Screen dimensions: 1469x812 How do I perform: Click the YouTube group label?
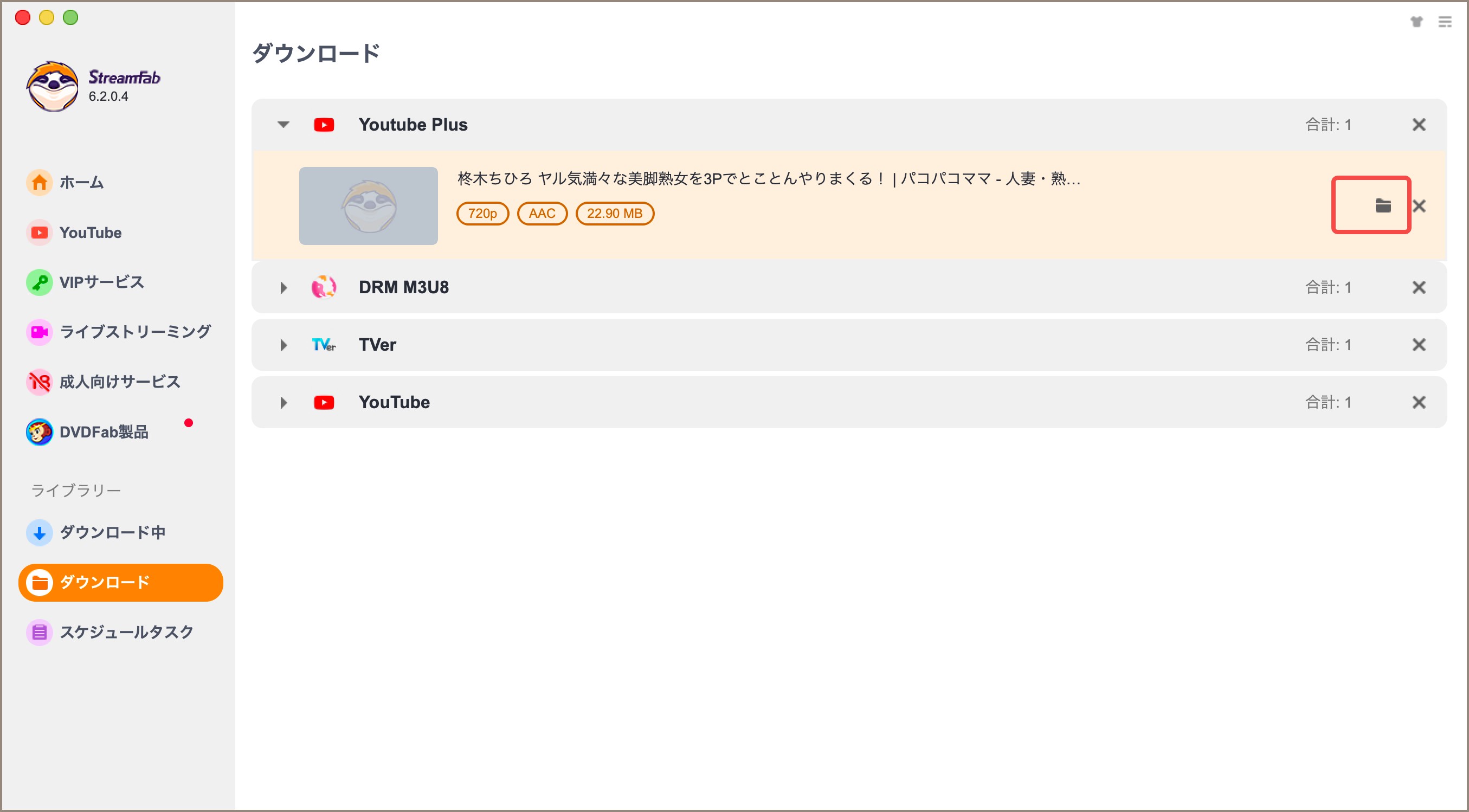pyautogui.click(x=394, y=403)
